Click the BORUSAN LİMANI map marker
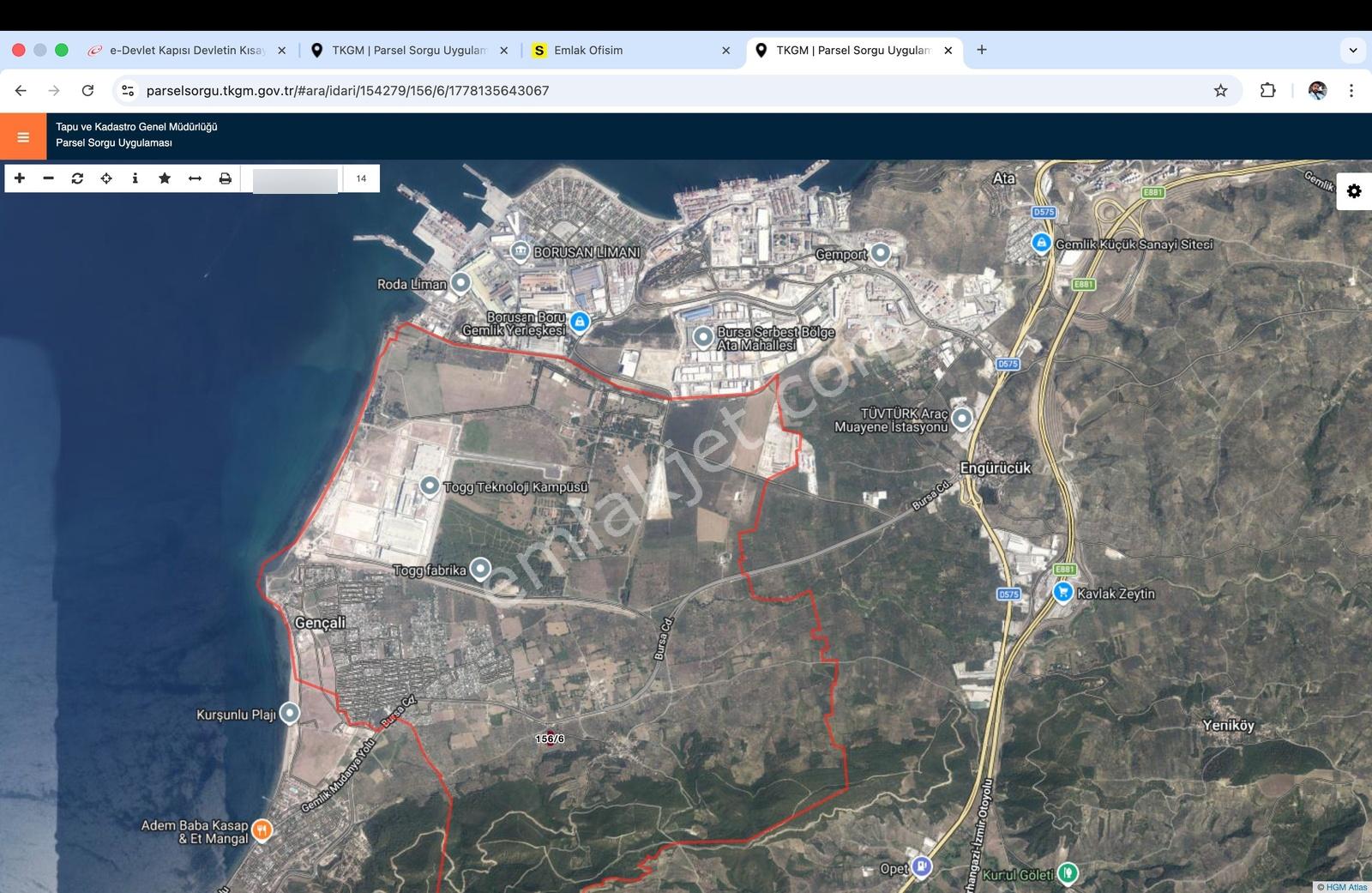The image size is (1372, 893). pyautogui.click(x=520, y=250)
